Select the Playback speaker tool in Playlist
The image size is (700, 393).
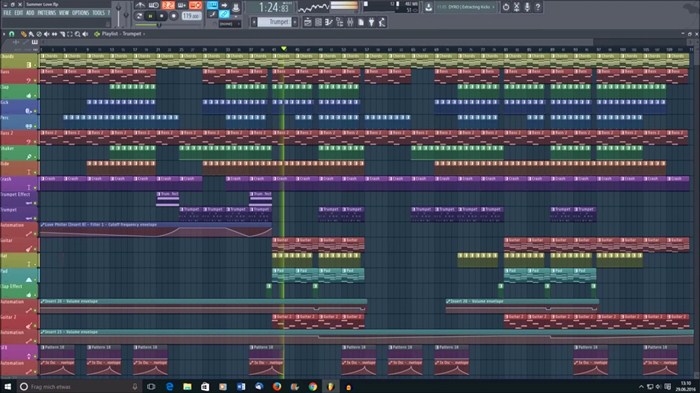[85, 34]
